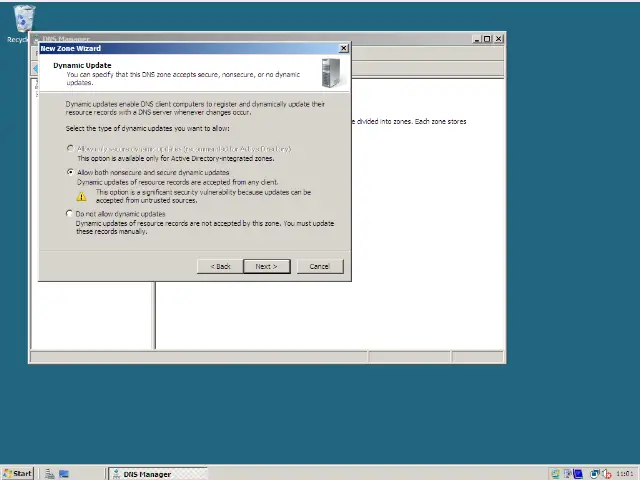Click 'Each zone stores' text in DNS Manager
The width and height of the screenshot is (640, 480).
440,121
